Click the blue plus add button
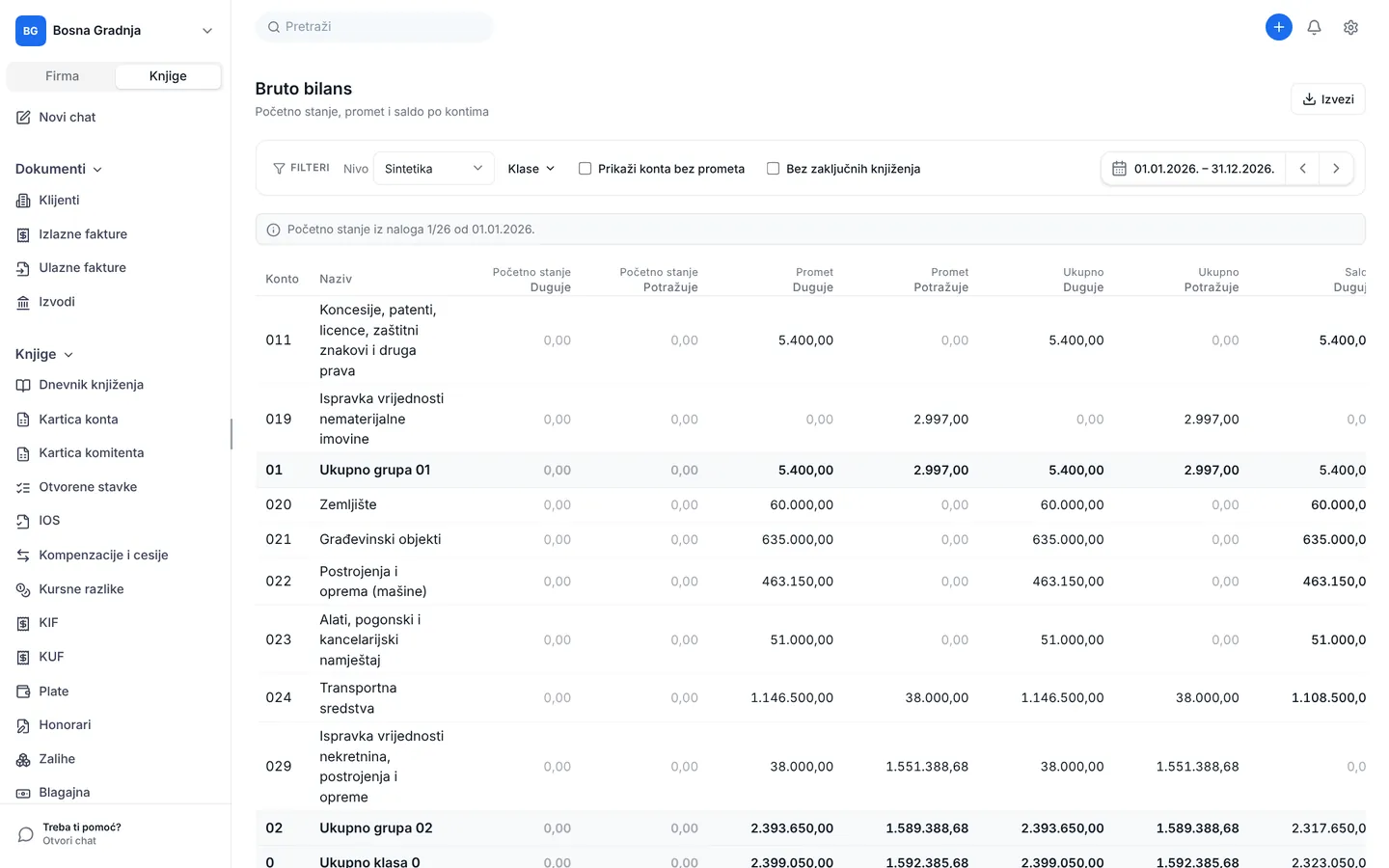 tap(1278, 27)
